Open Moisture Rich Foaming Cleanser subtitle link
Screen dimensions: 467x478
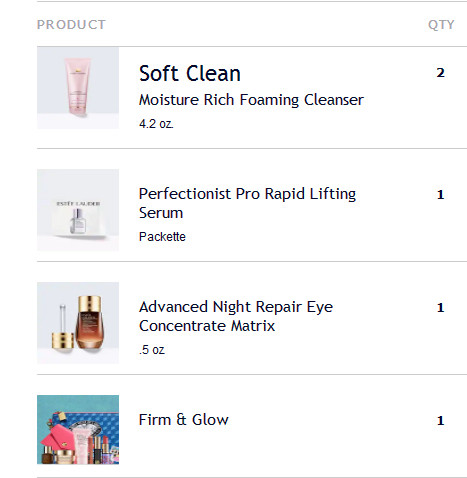[x=251, y=100]
